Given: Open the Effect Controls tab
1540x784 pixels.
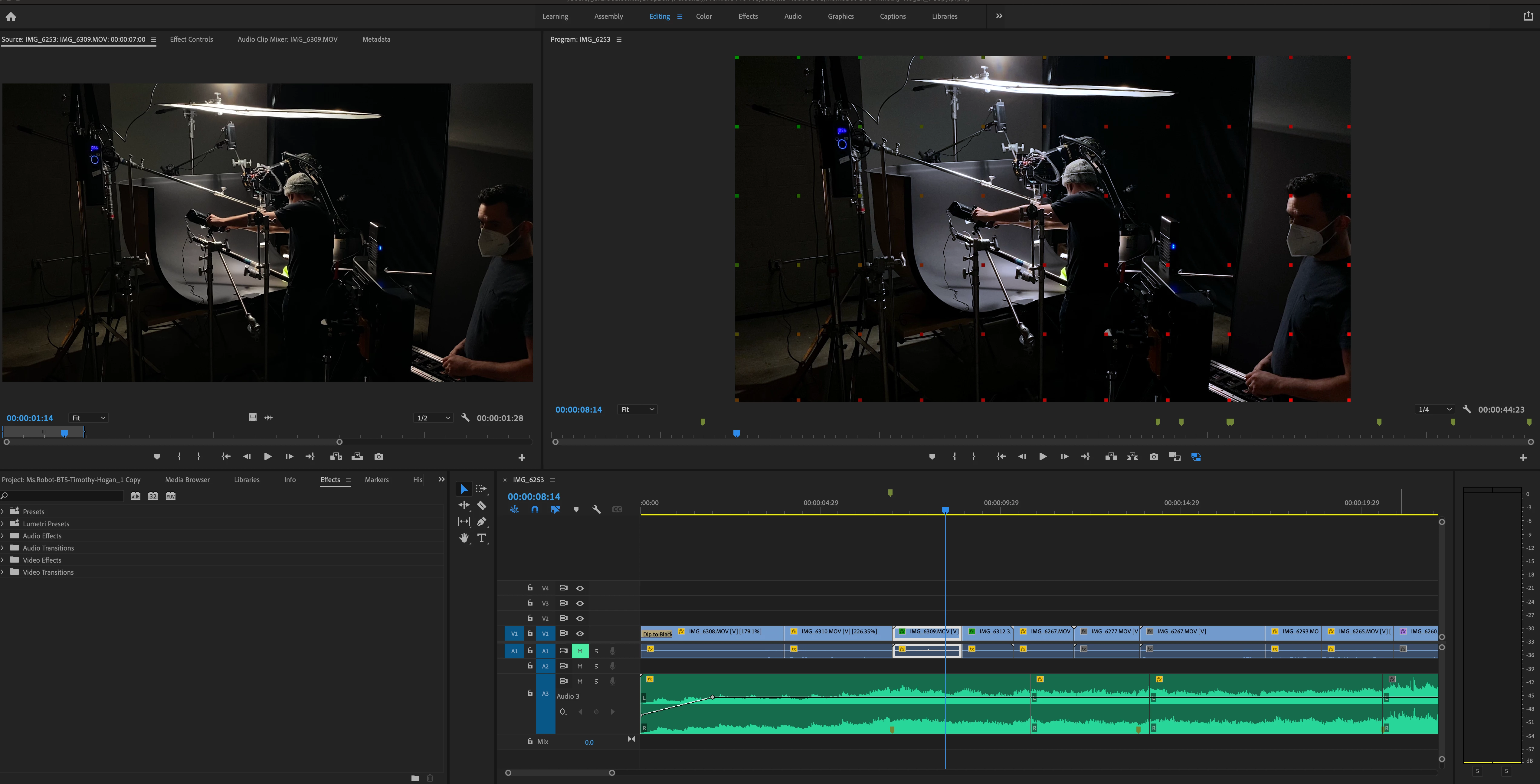Looking at the screenshot, I should (191, 39).
